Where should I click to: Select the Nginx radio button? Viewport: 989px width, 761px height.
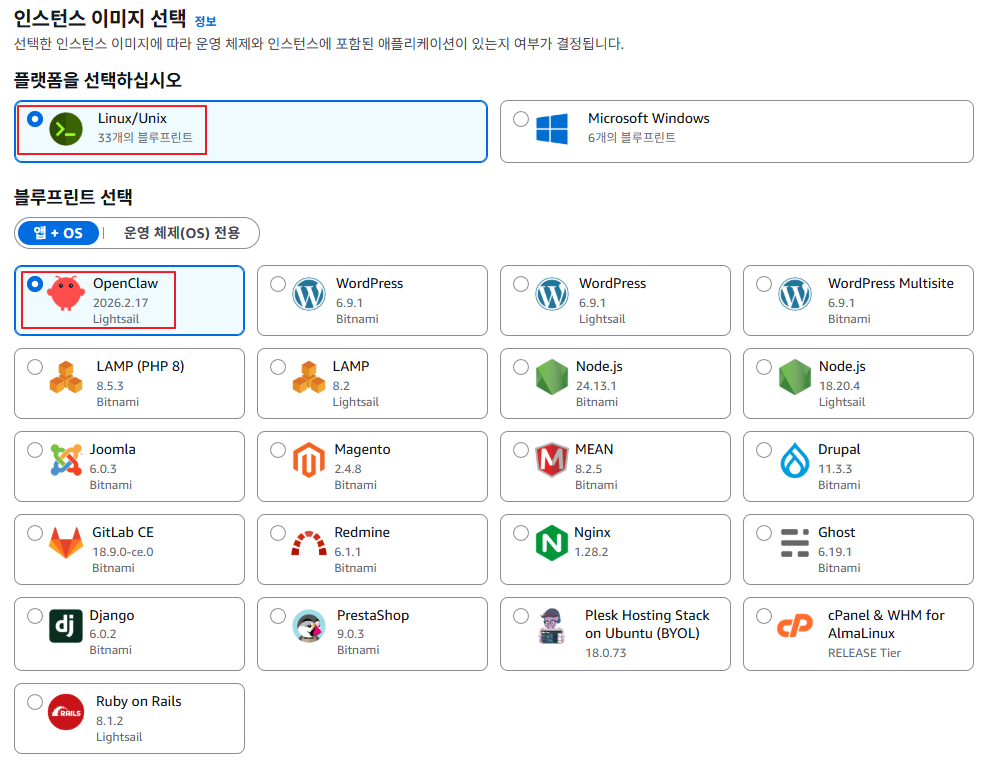(521, 533)
